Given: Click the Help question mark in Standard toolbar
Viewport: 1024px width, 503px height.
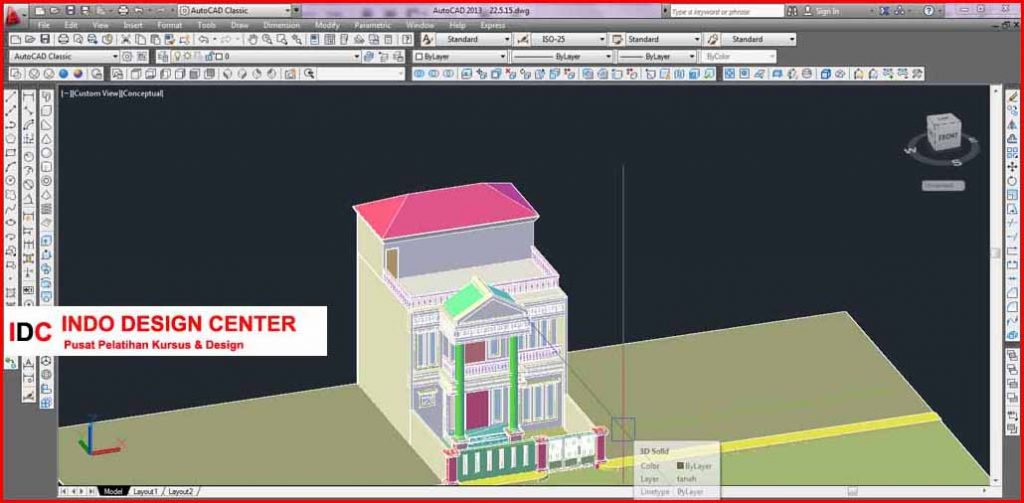Looking at the screenshot, I should tap(406, 40).
